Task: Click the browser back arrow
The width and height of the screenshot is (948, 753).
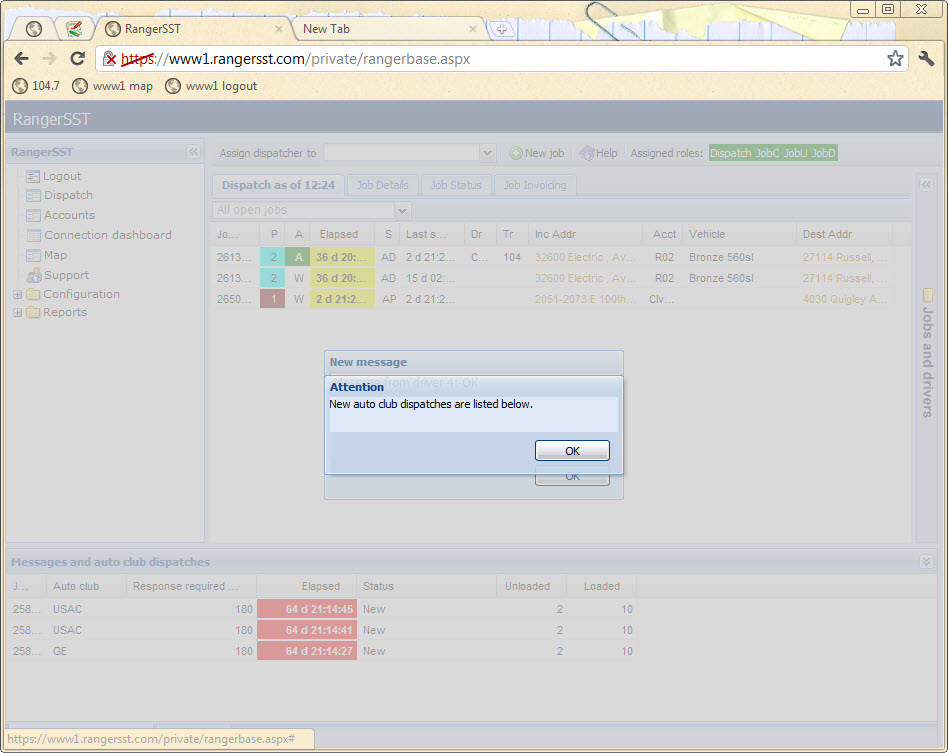Action: [22, 59]
